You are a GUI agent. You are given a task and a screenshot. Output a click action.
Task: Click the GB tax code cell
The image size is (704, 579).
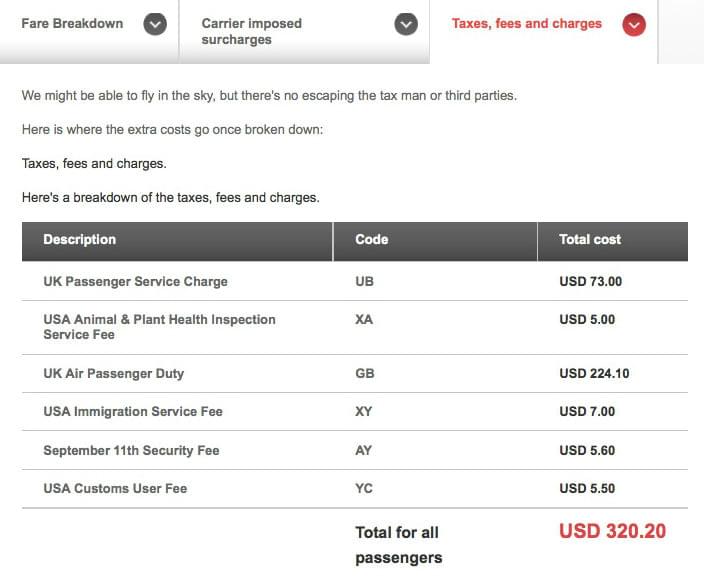coord(365,373)
